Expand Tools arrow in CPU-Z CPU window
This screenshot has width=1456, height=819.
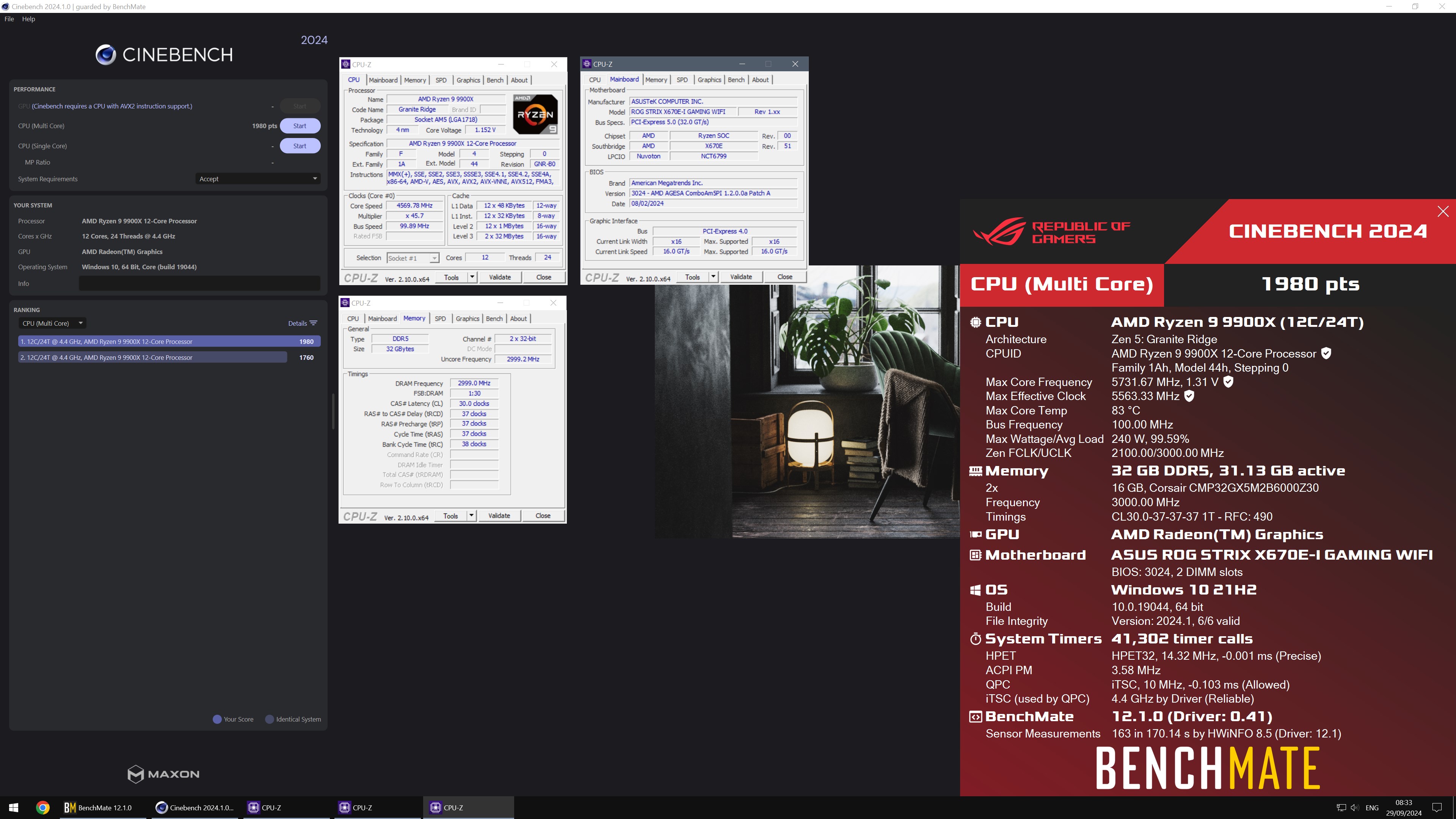pyautogui.click(x=472, y=277)
